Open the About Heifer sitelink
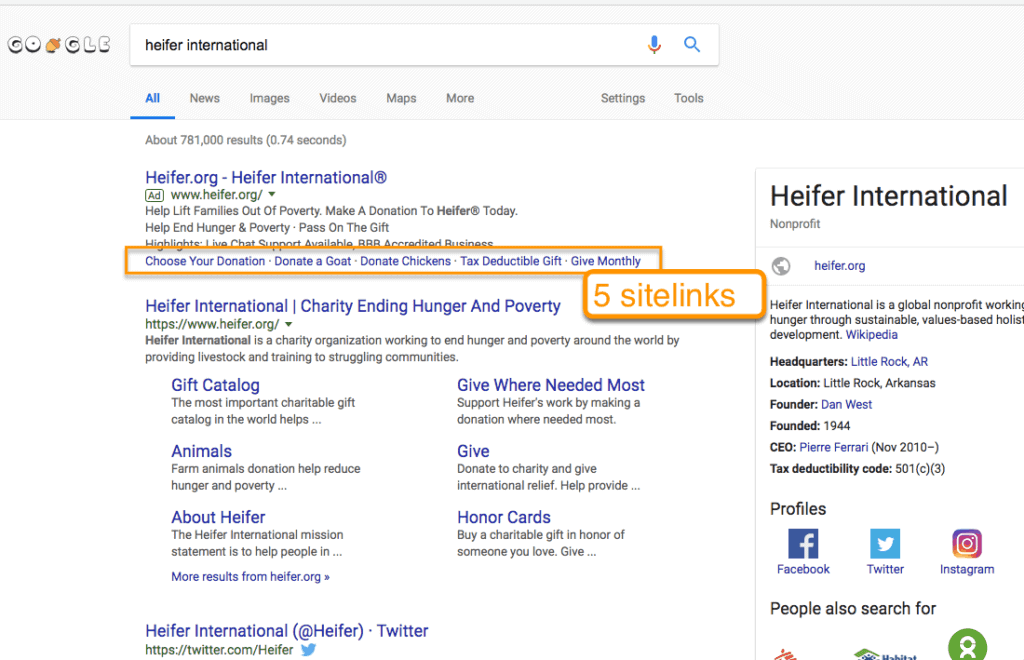 coord(218,517)
